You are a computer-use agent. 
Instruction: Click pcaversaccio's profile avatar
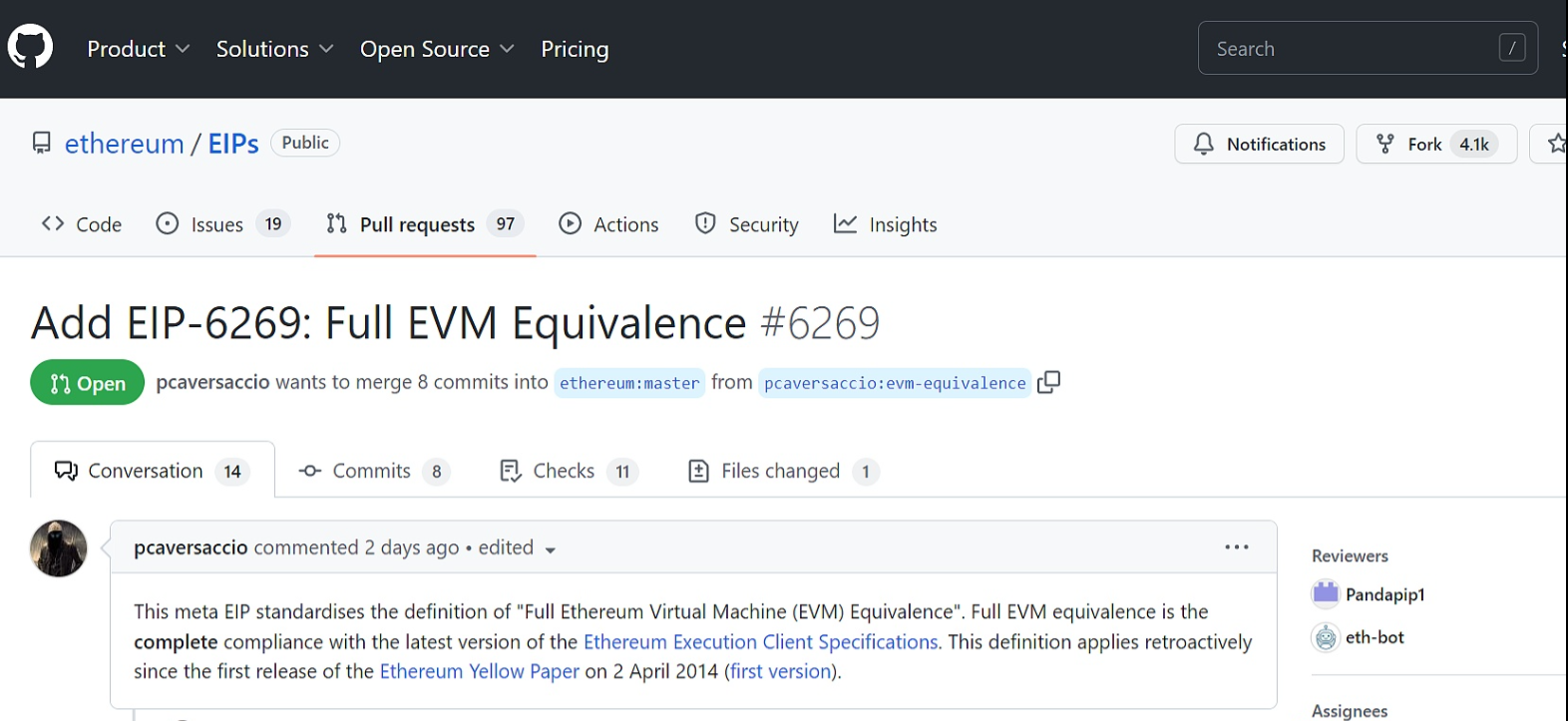click(x=59, y=548)
